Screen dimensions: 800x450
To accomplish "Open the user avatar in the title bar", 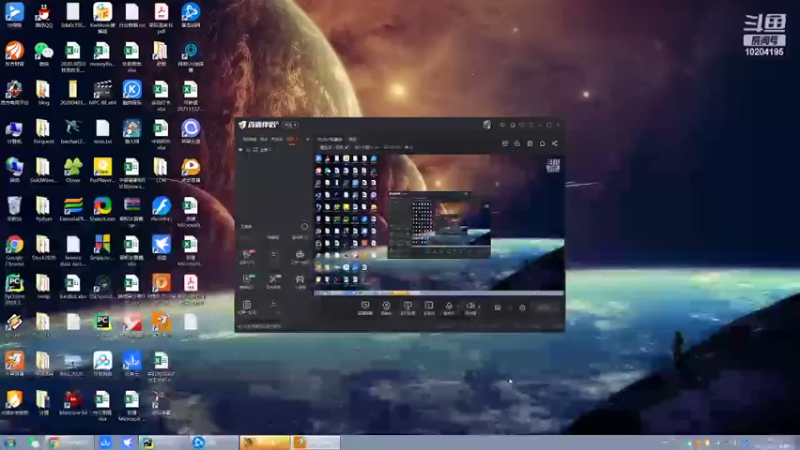I will (x=487, y=124).
